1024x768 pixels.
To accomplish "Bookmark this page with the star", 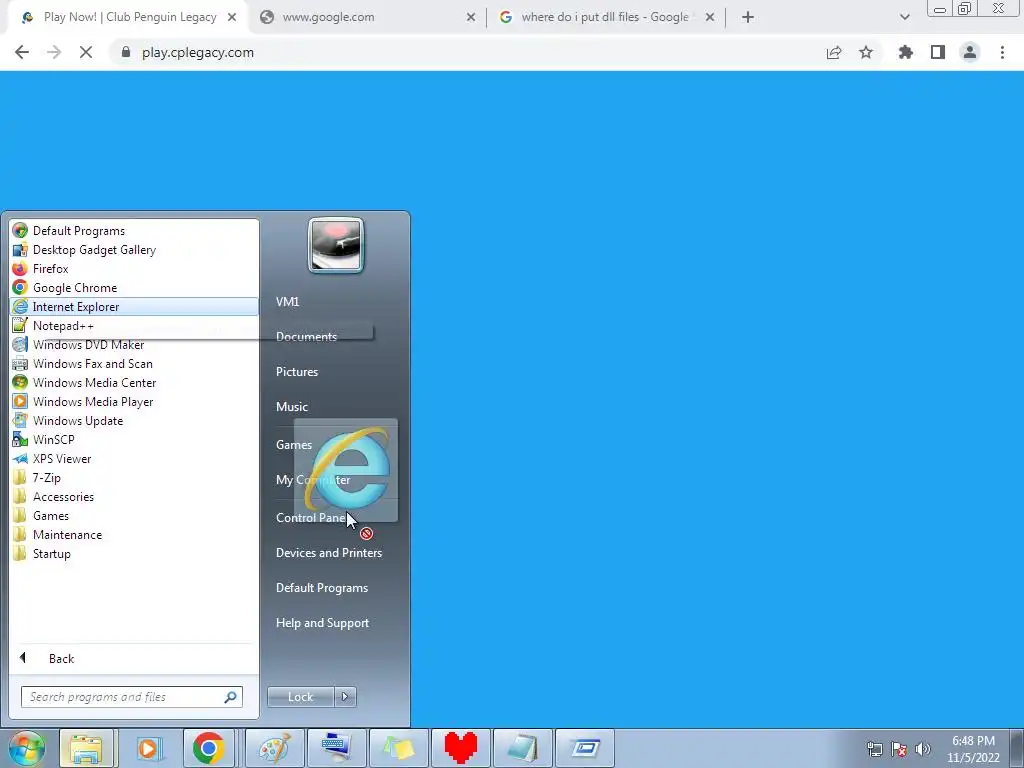I will tap(866, 52).
